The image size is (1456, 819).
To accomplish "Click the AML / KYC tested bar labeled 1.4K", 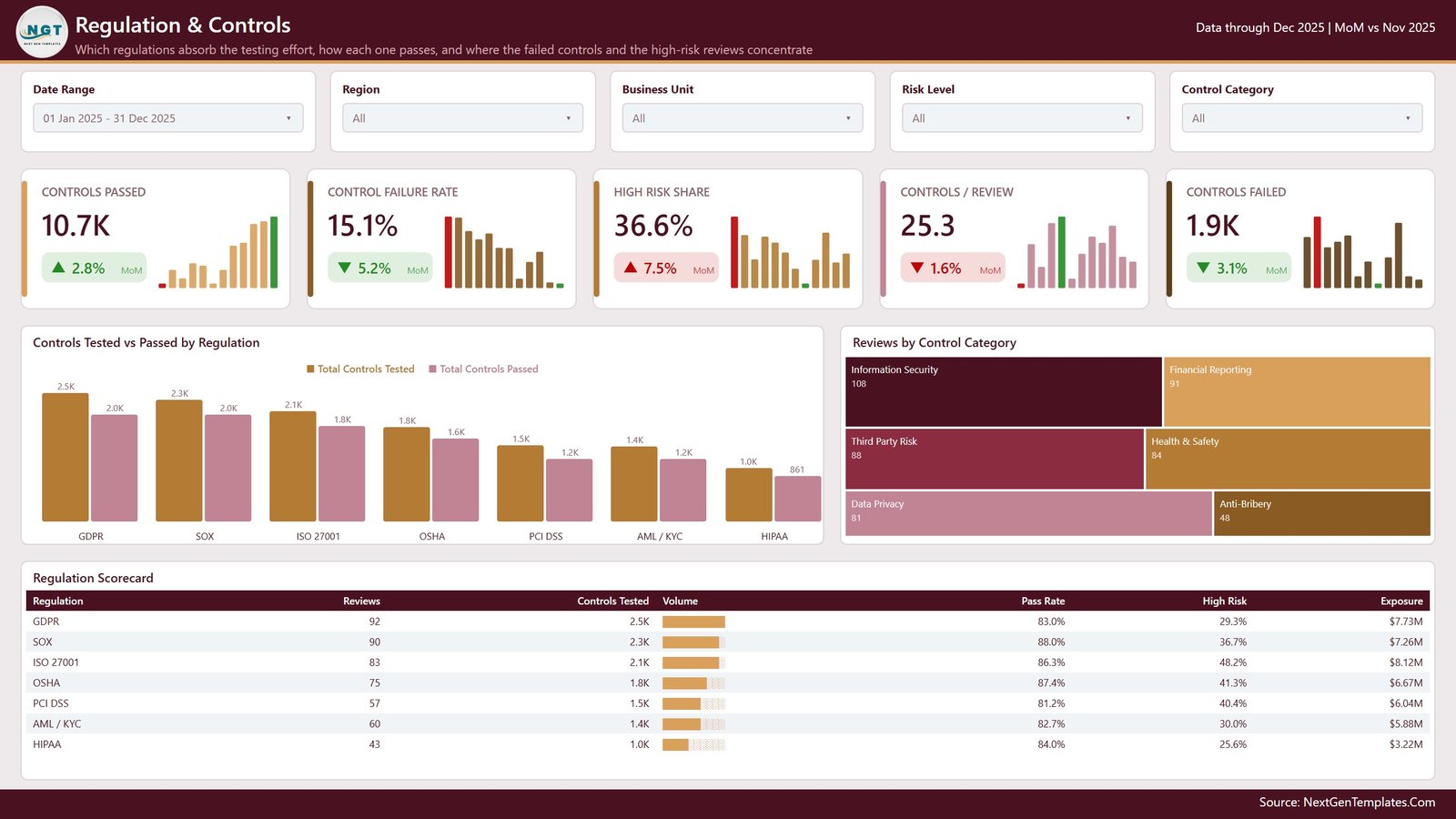I will [x=634, y=484].
